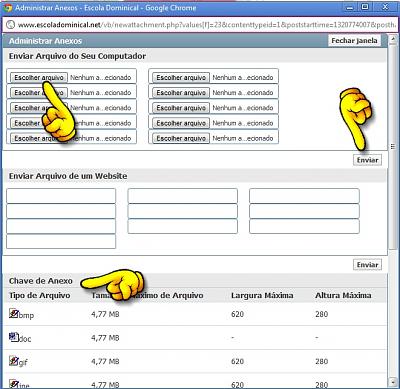Click the site info globe icon in address bar
Image resolution: width=400 pixels, height=389 pixels.
click(10, 25)
